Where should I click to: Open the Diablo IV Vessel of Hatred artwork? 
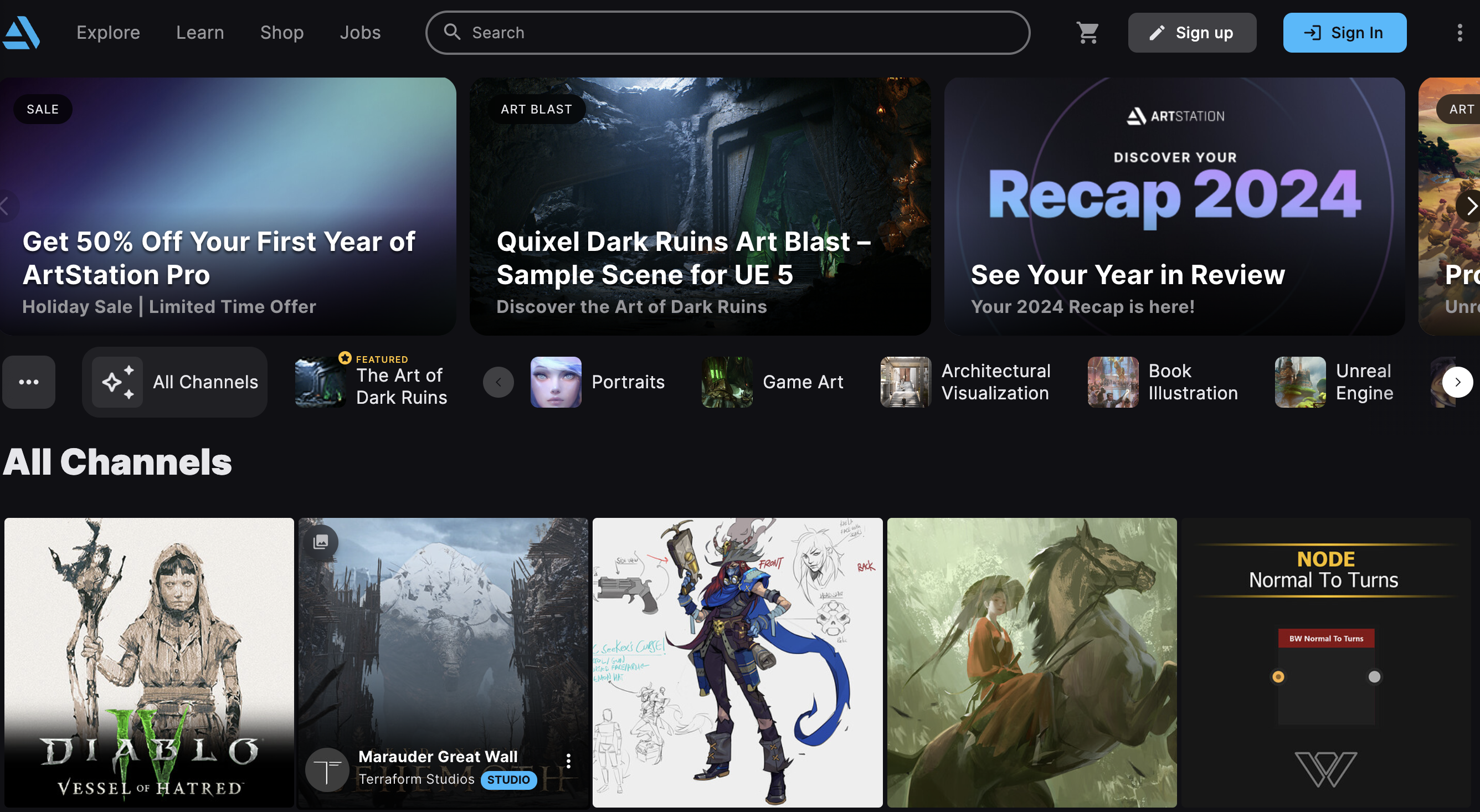(149, 662)
